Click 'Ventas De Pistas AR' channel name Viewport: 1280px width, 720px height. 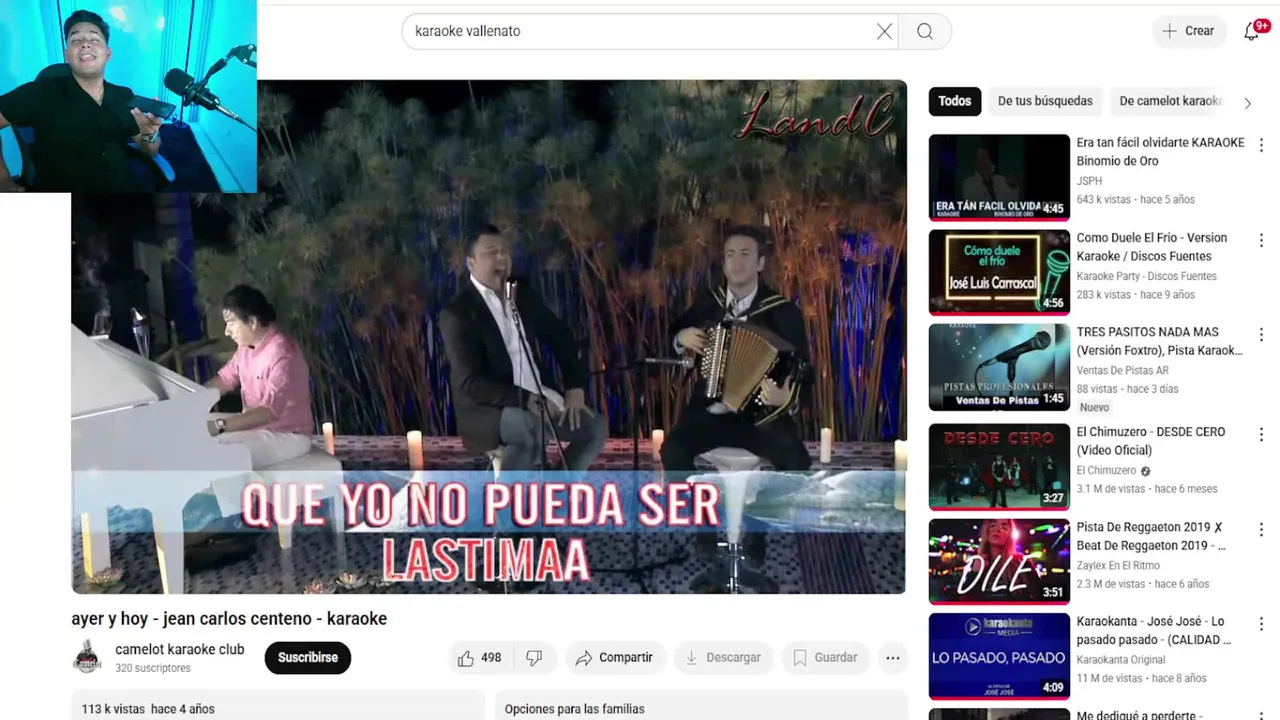click(x=1123, y=370)
